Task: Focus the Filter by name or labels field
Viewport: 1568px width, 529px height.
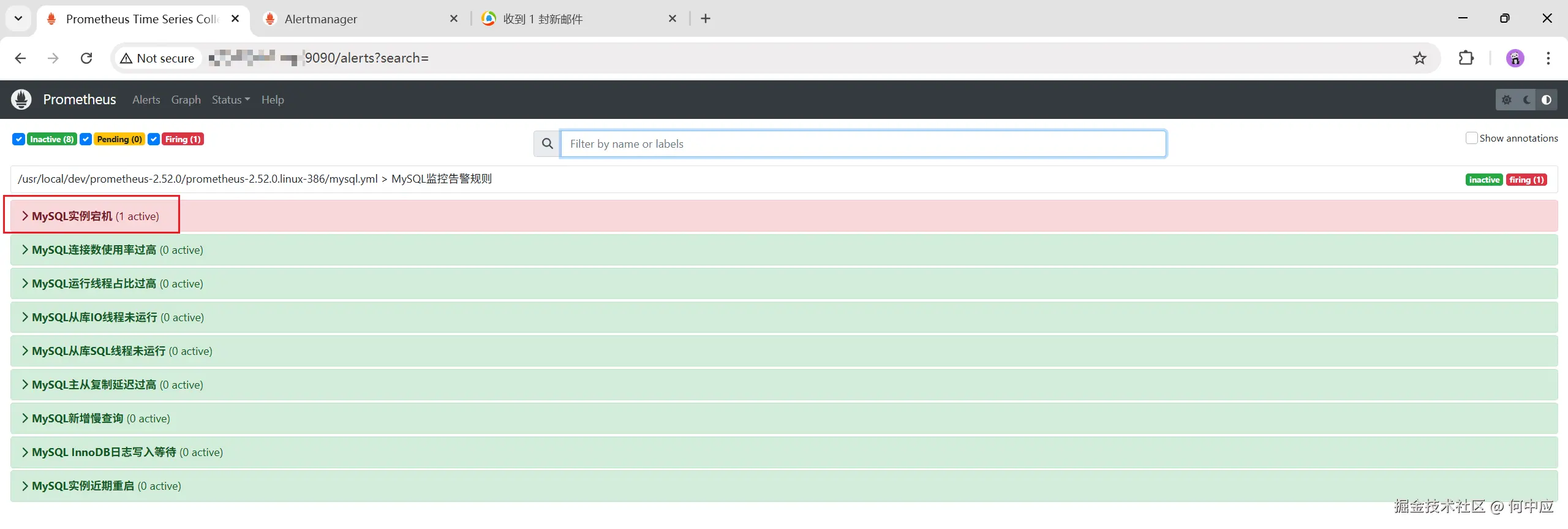Action: [863, 143]
